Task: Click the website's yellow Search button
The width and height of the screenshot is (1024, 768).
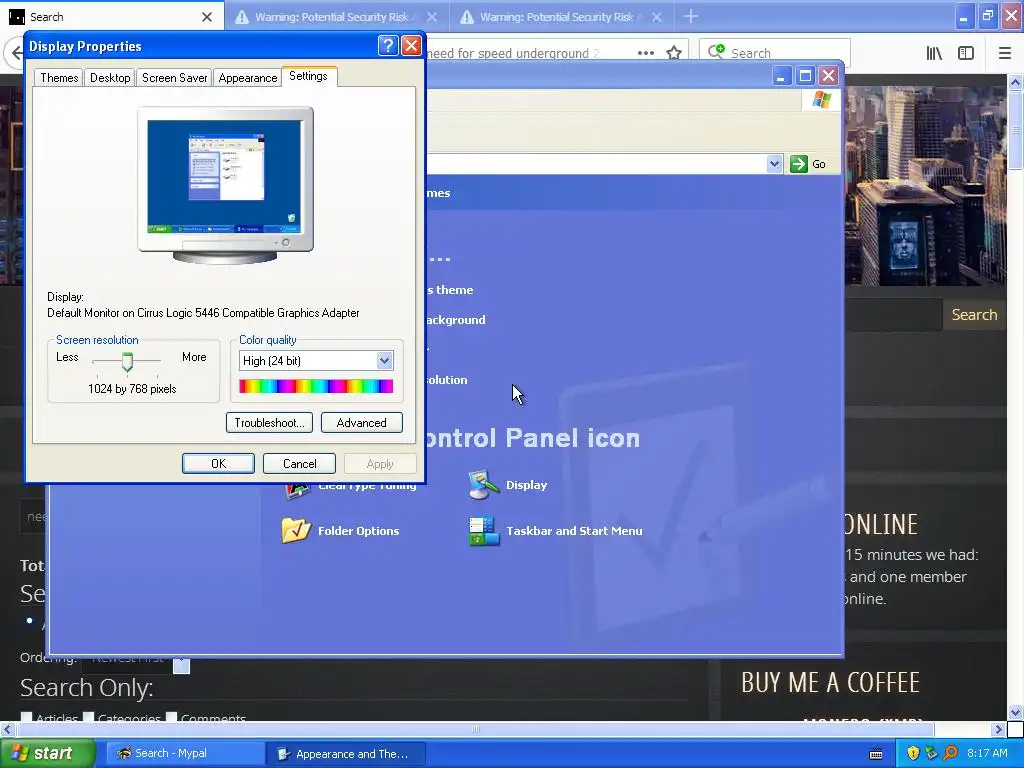Action: (974, 315)
